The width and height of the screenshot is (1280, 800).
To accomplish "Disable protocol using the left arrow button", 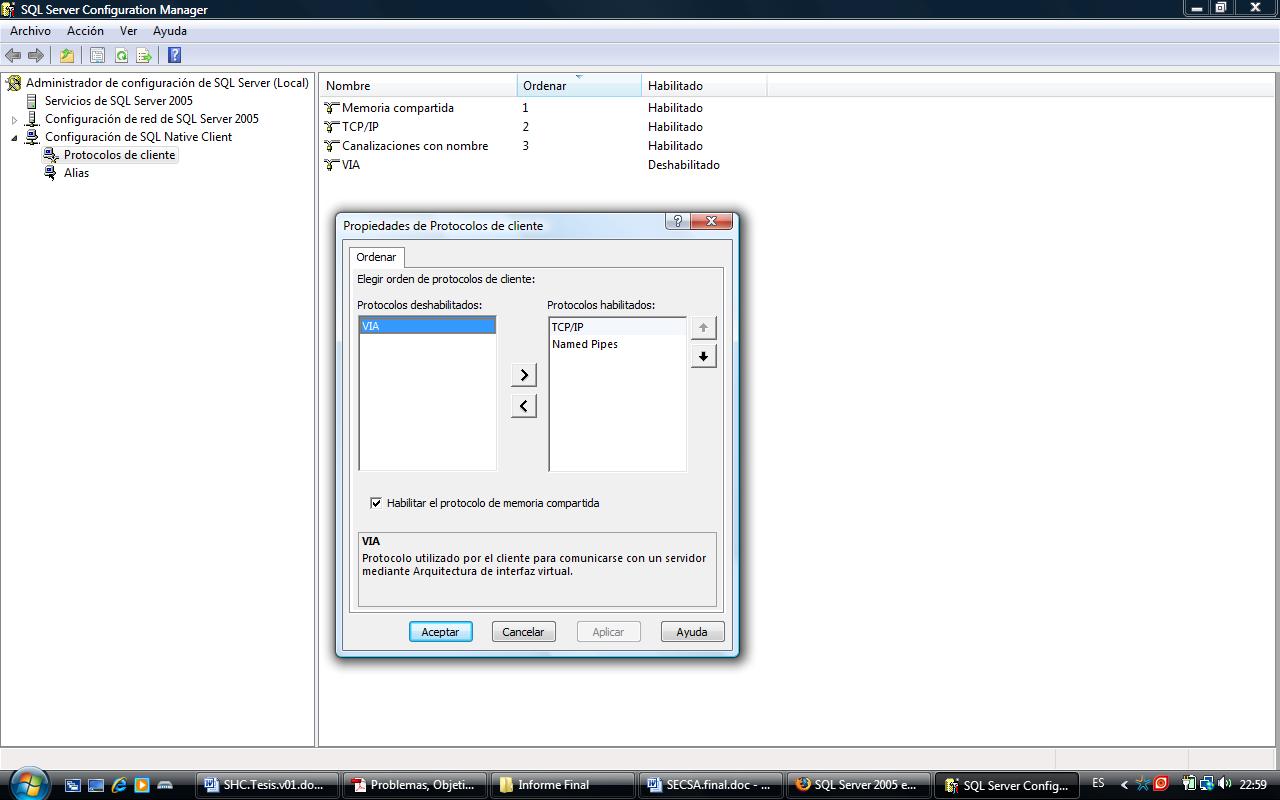I will 523,406.
